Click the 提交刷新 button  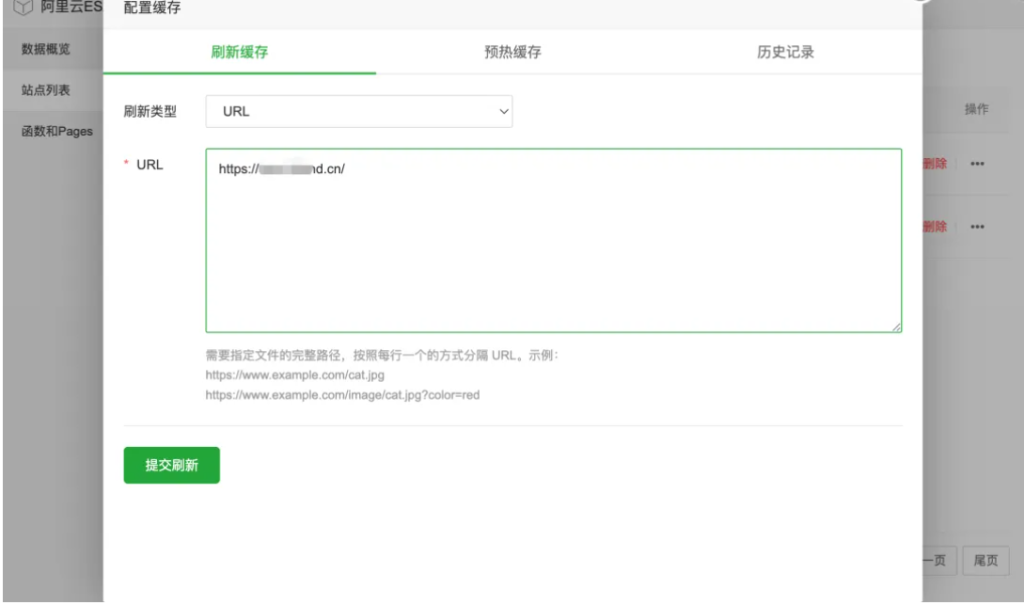pos(171,464)
